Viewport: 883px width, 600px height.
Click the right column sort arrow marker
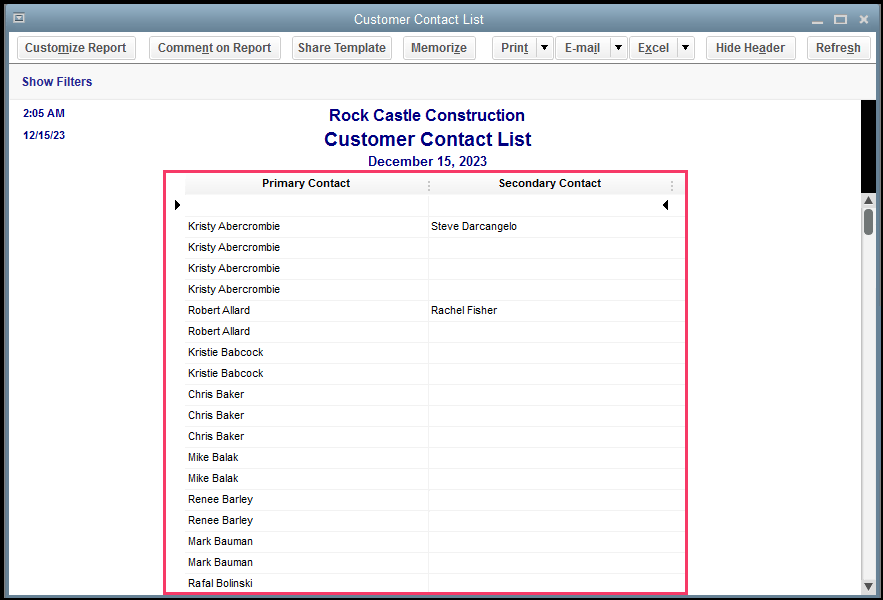coord(666,204)
